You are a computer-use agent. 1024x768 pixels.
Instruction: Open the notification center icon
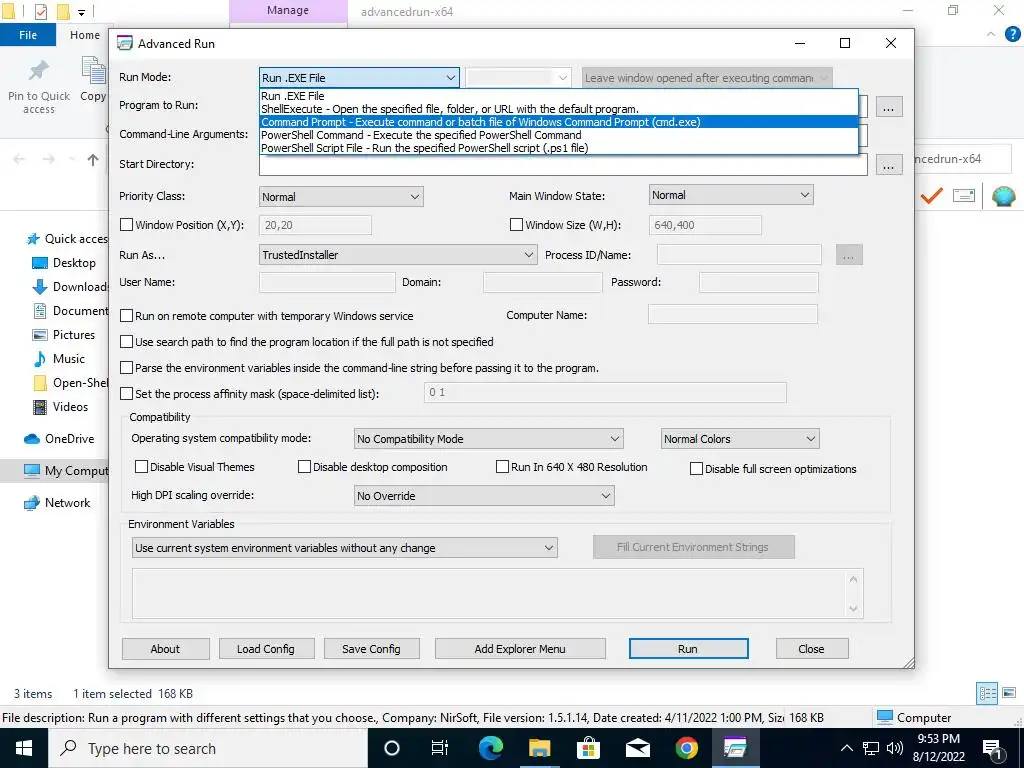click(x=993, y=749)
